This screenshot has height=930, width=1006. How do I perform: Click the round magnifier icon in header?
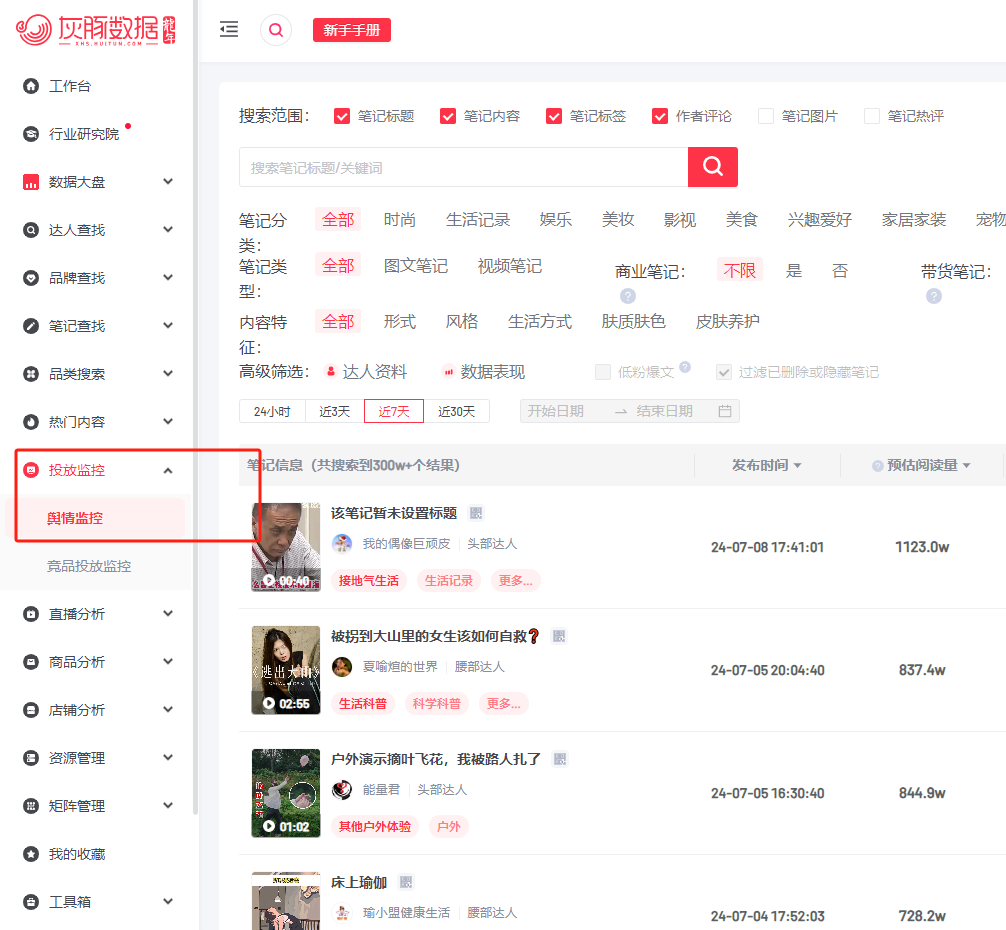coord(276,30)
